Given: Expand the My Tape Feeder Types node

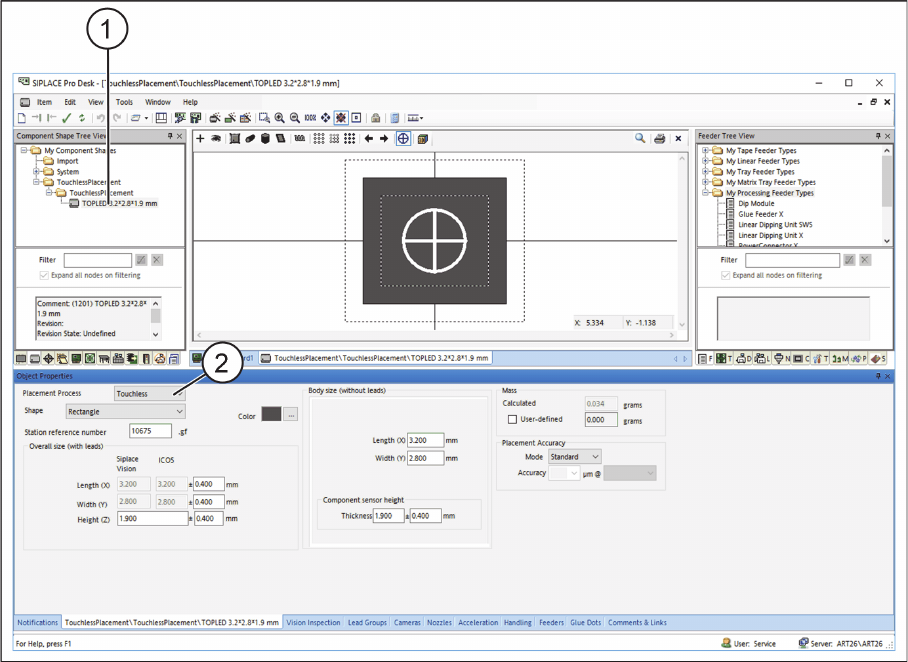Looking at the screenshot, I should pyautogui.click(x=706, y=151).
